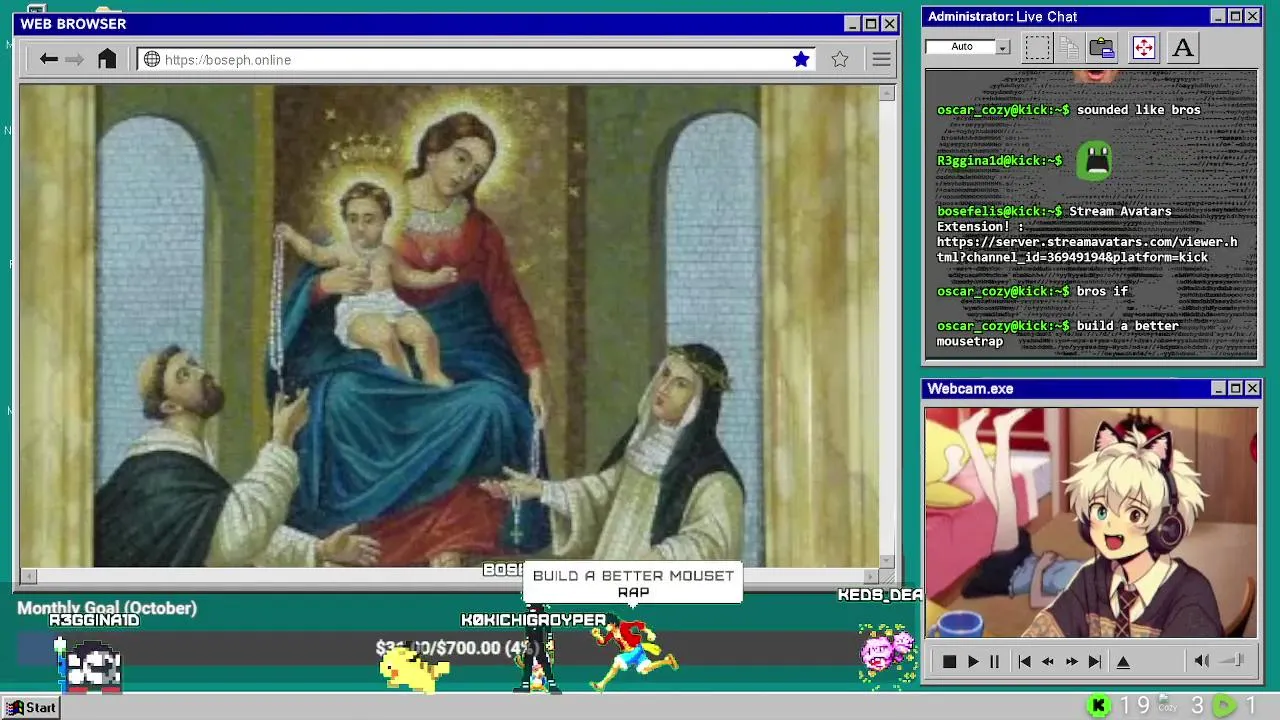This screenshot has height=720, width=1280.
Task: Go forward in the web browser
Action: tap(74, 59)
